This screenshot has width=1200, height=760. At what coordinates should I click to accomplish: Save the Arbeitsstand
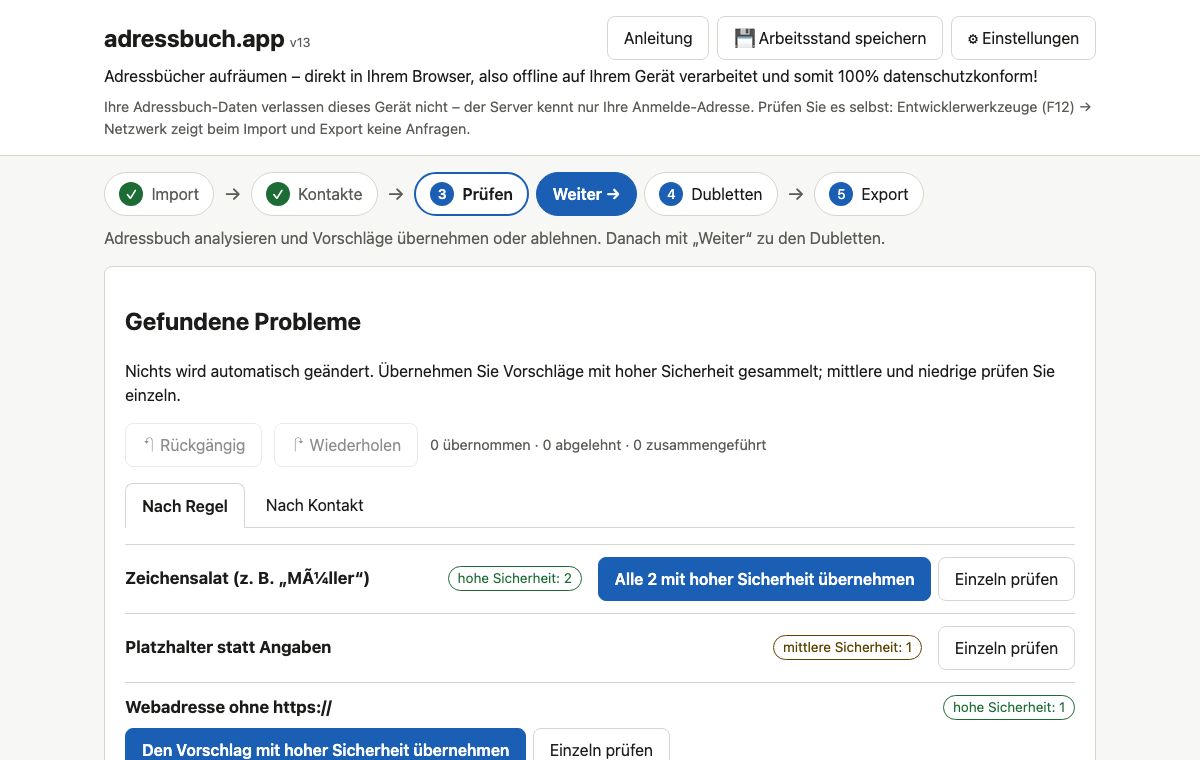[830, 38]
